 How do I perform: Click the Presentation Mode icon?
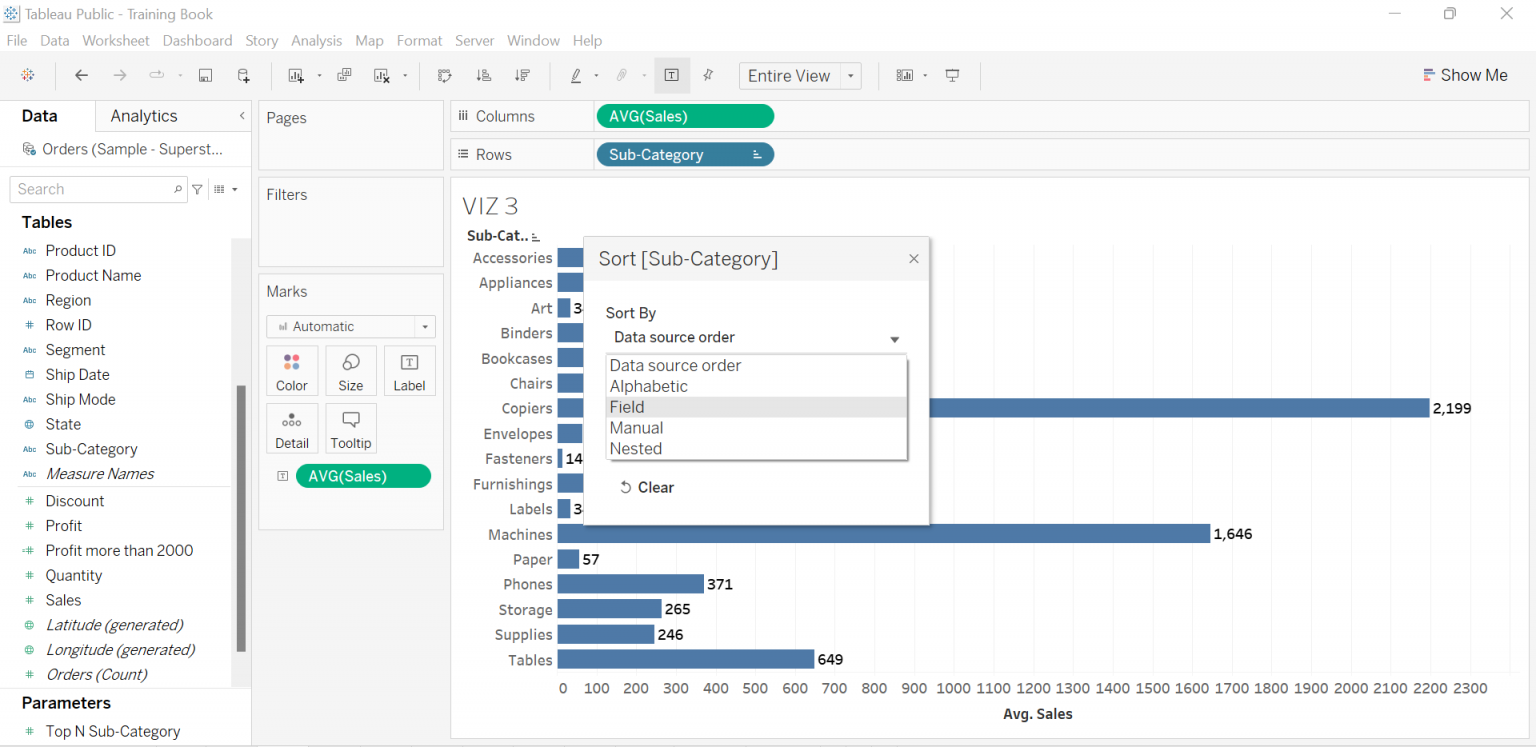tap(952, 75)
